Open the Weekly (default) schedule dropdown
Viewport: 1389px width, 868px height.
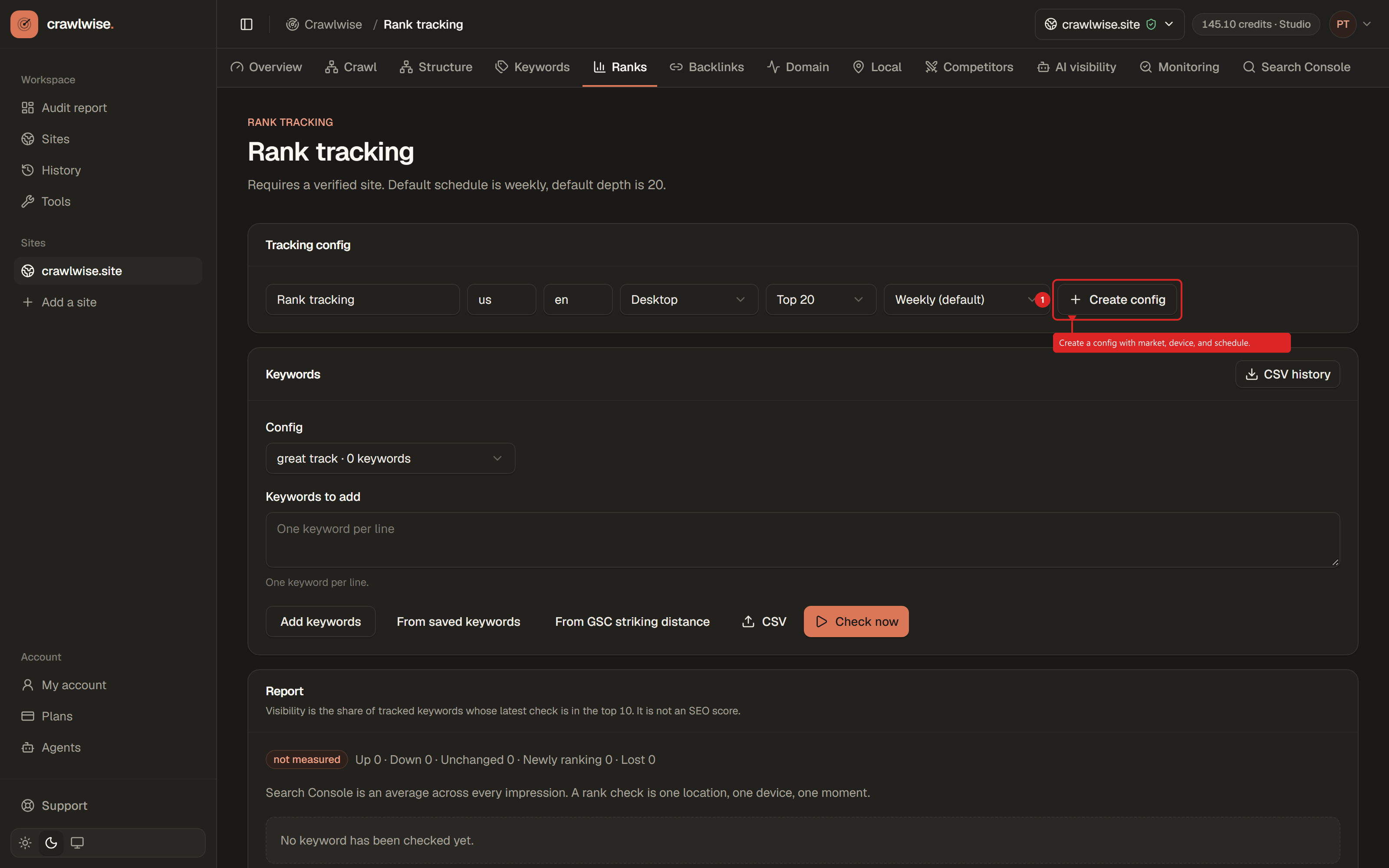point(967,299)
